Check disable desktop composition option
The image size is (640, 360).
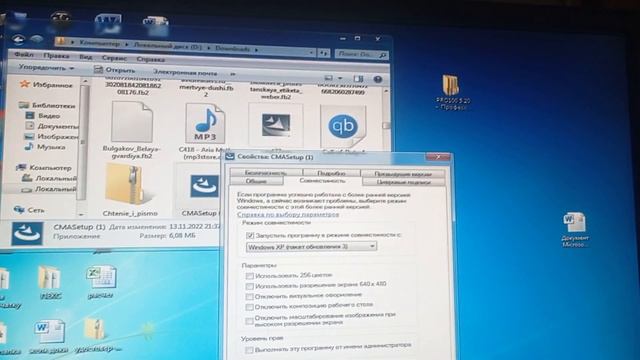click(249, 307)
